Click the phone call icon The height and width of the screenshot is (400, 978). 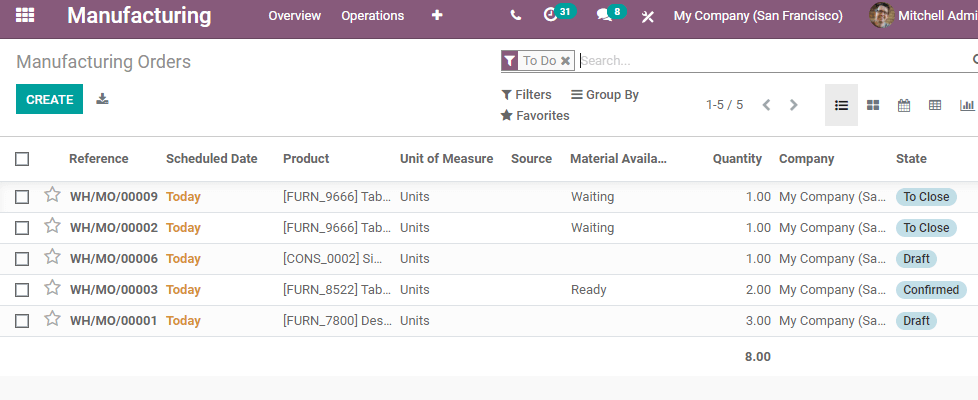pos(515,16)
